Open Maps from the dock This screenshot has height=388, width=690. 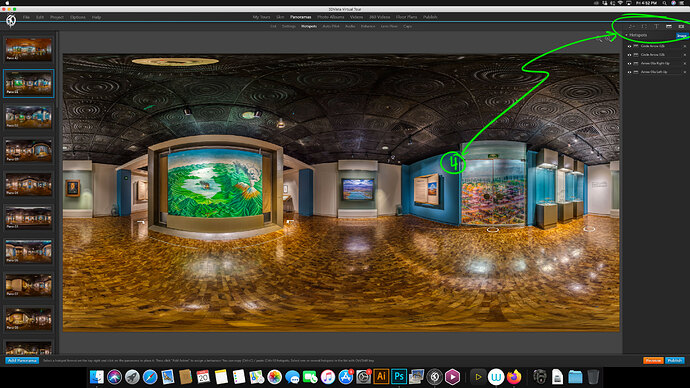click(257, 377)
